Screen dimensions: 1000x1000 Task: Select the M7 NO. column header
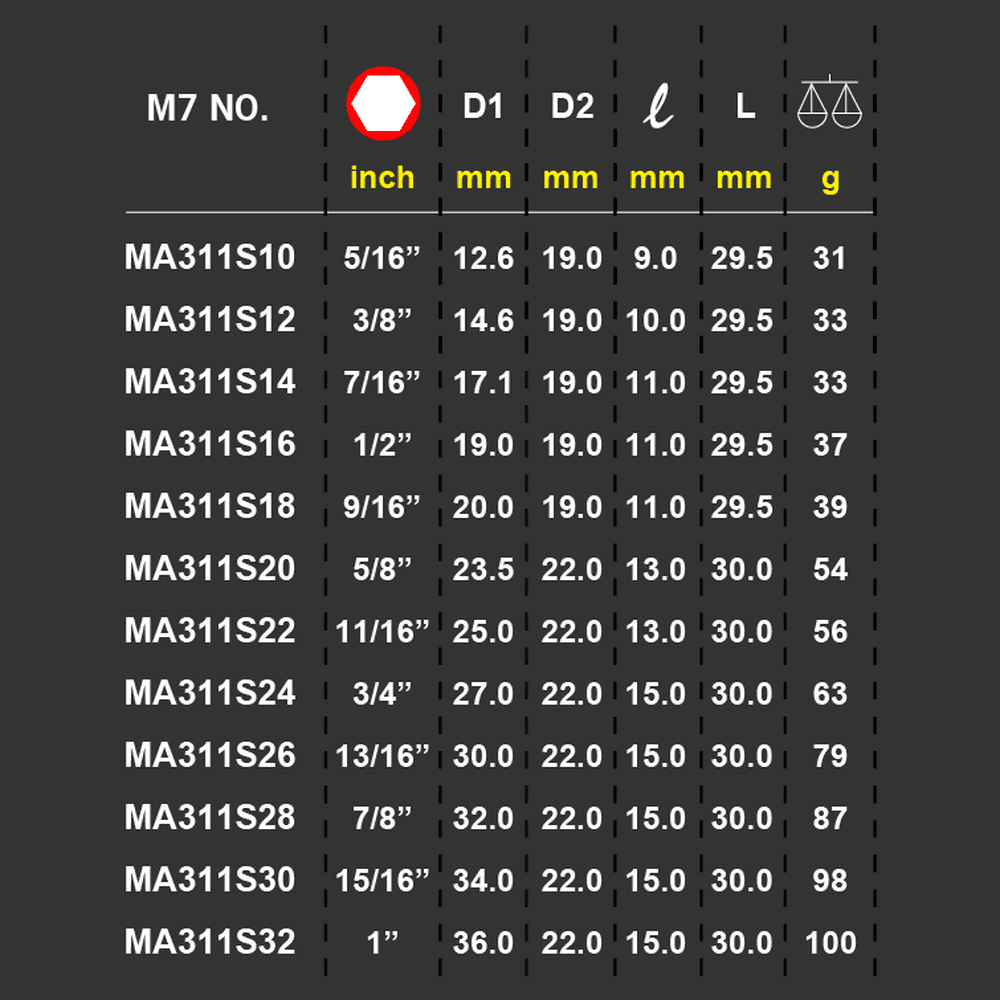(x=208, y=108)
